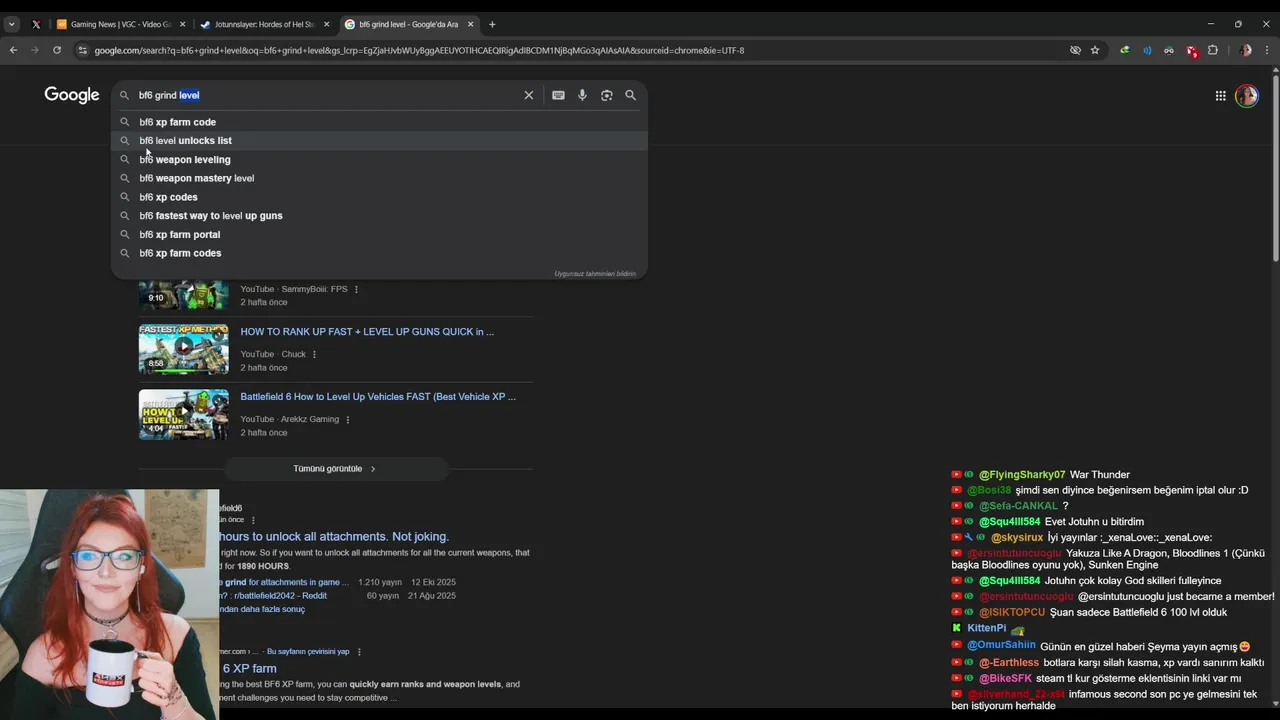Expand 'Tümünü görüntüle' to view all videos
Image resolution: width=1280 pixels, height=720 pixels.
click(335, 469)
